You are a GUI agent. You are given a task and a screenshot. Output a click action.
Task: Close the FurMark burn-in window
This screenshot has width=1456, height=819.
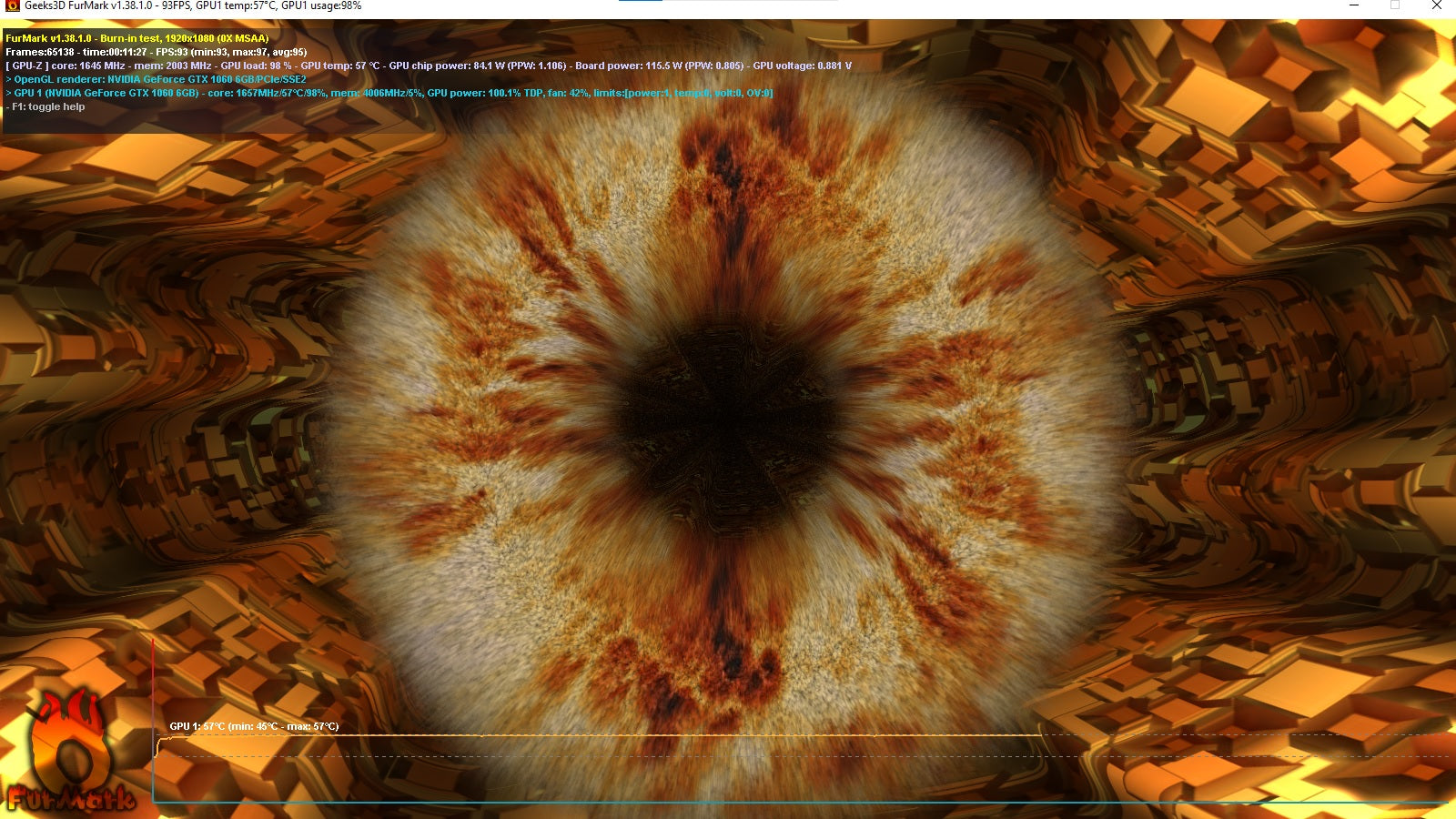tap(1437, 5)
